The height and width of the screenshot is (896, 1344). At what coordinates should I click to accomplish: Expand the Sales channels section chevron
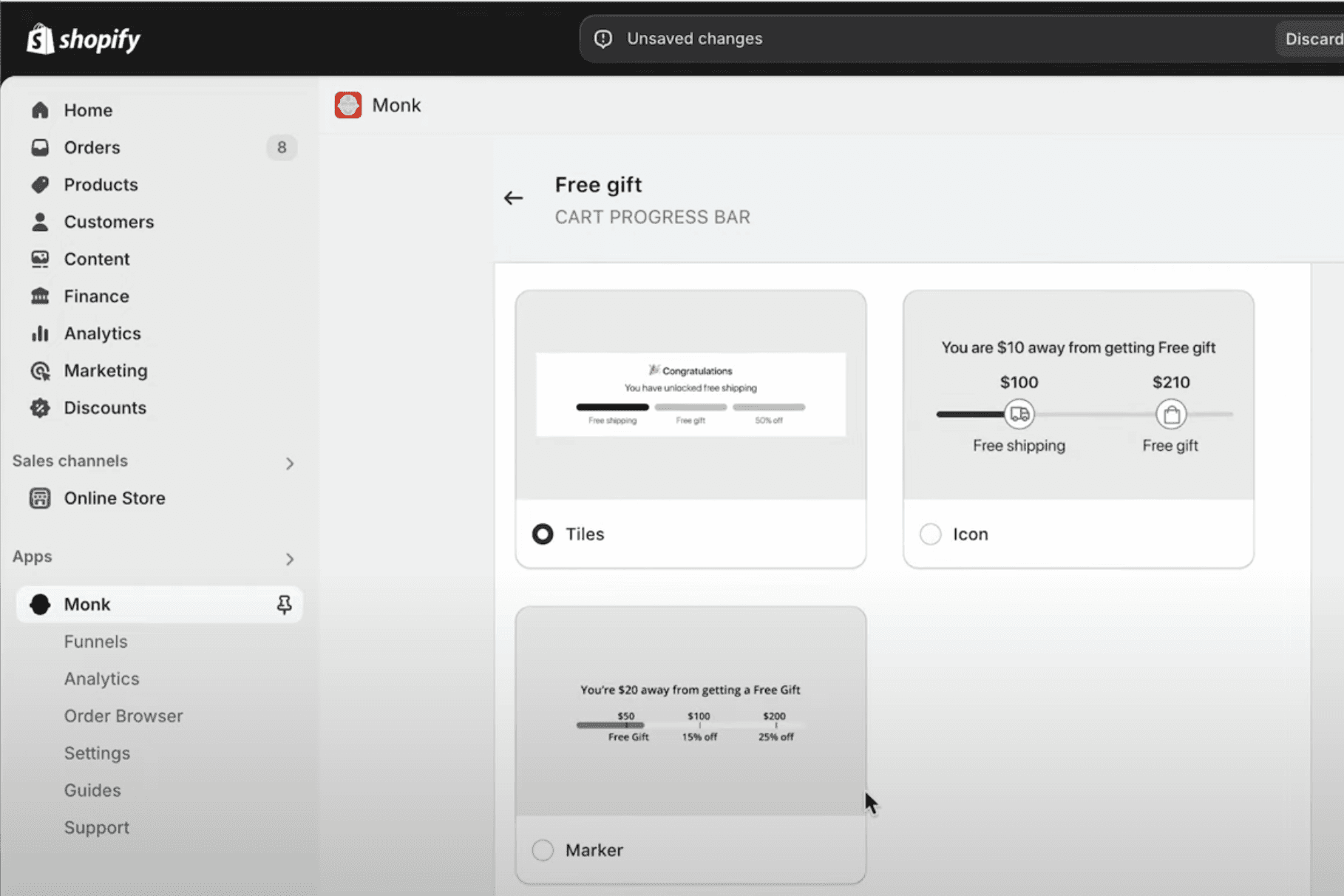click(x=290, y=464)
